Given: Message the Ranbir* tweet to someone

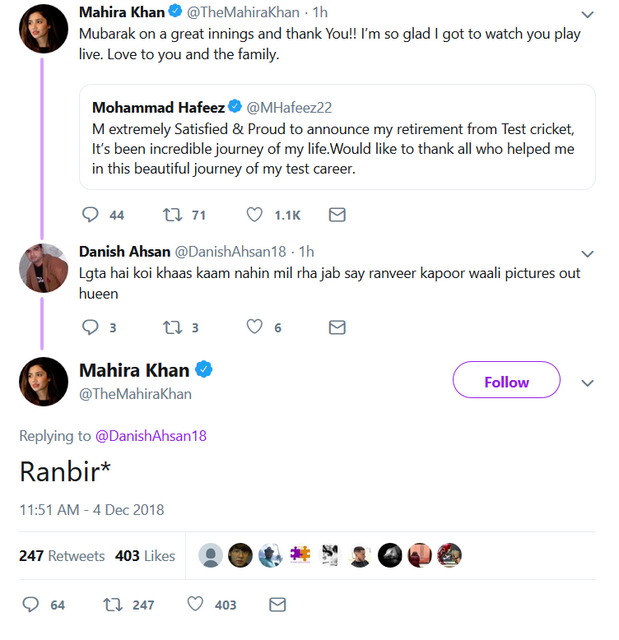Looking at the screenshot, I should [x=278, y=604].
